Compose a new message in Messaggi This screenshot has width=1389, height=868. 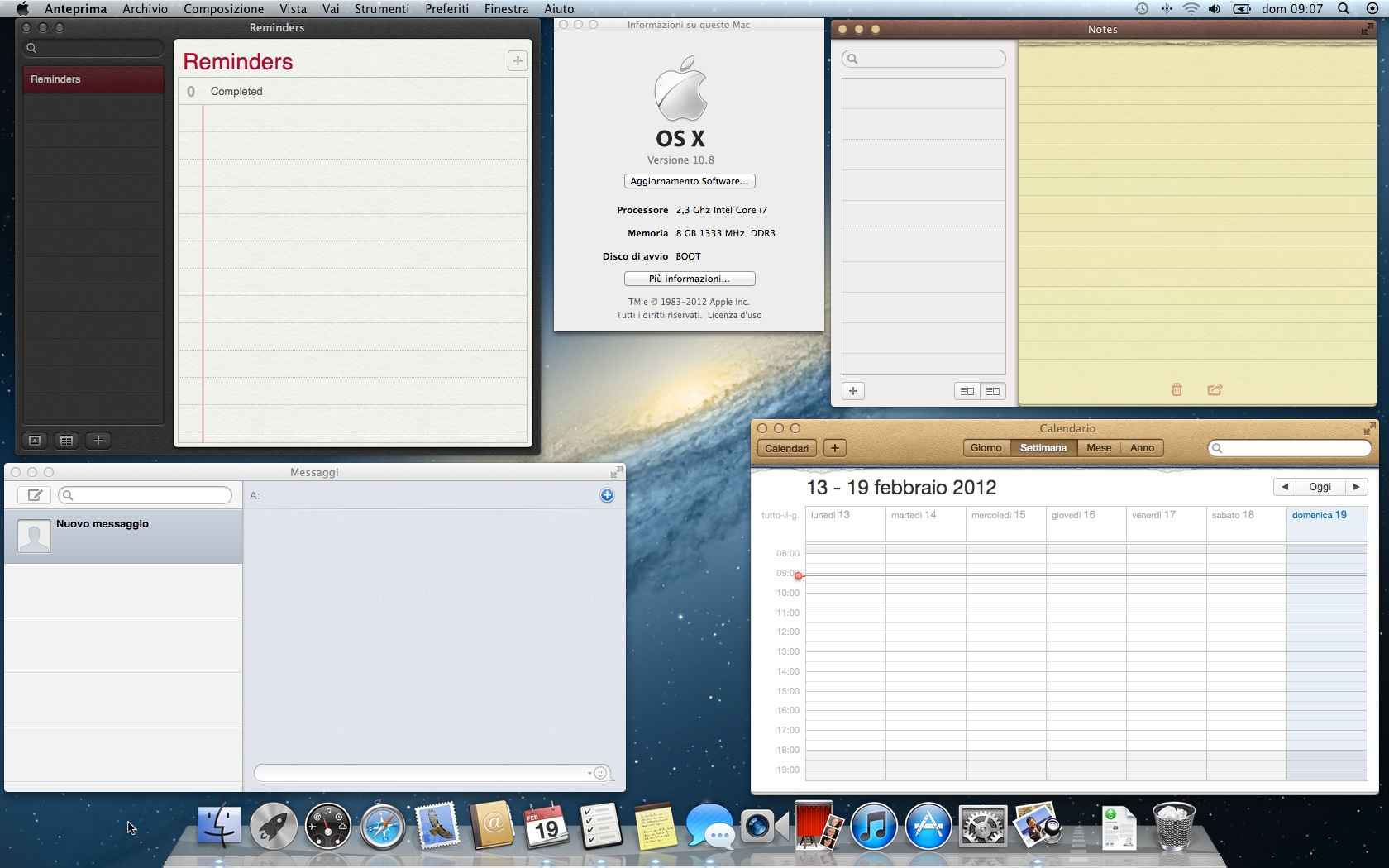35,495
